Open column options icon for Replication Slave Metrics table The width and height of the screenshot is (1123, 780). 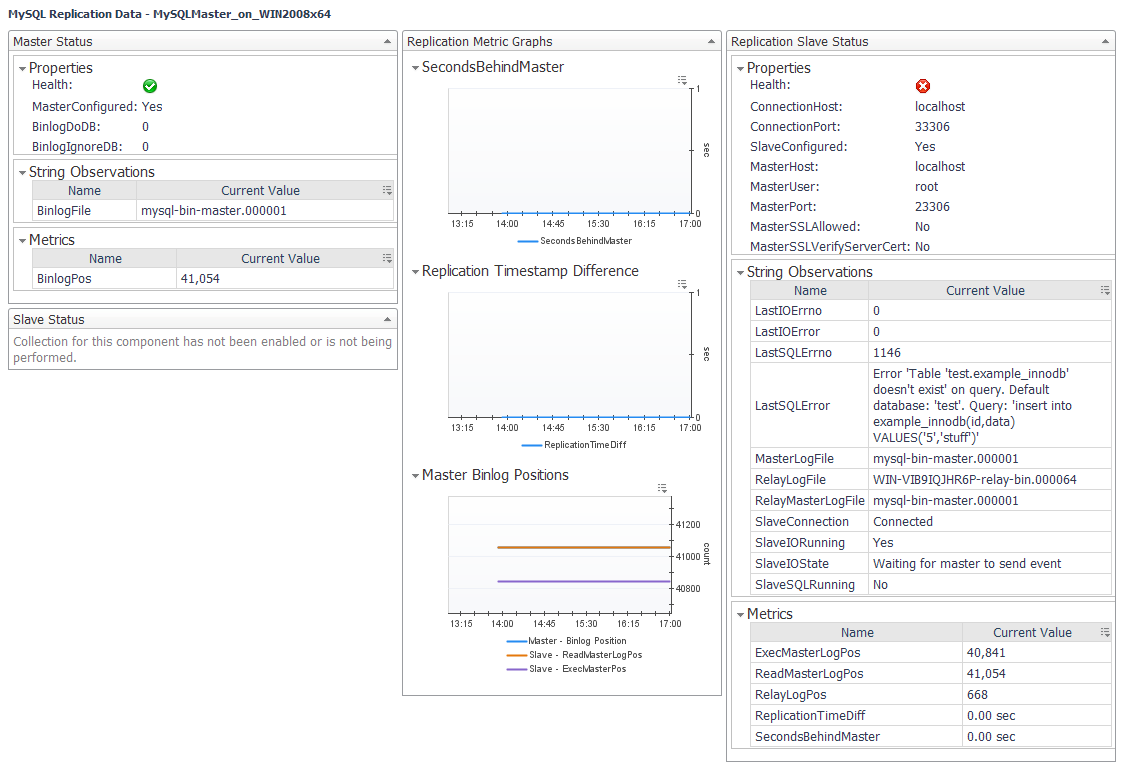pos(1105,632)
